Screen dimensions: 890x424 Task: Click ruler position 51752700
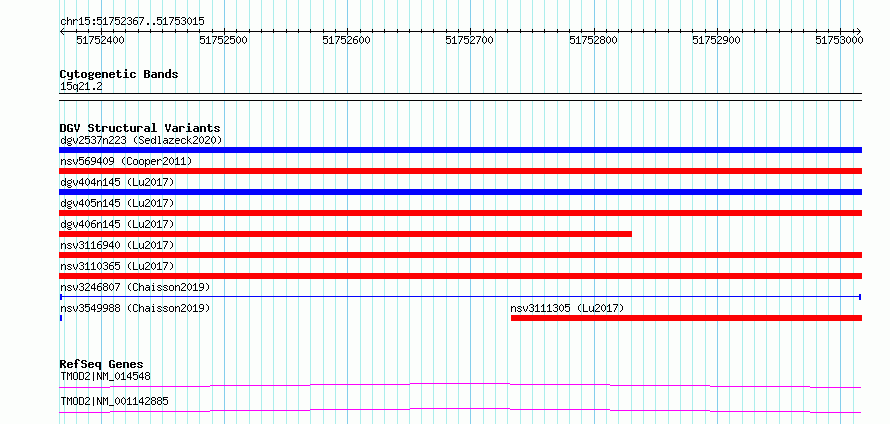point(470,40)
